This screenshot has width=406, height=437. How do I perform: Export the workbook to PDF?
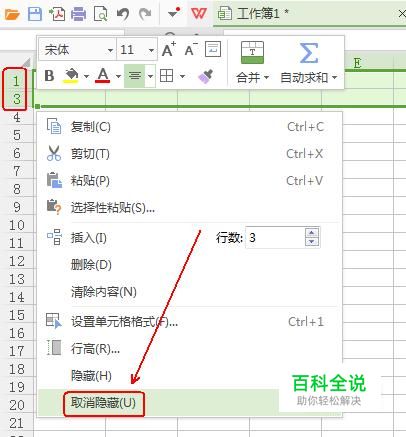pos(57,14)
